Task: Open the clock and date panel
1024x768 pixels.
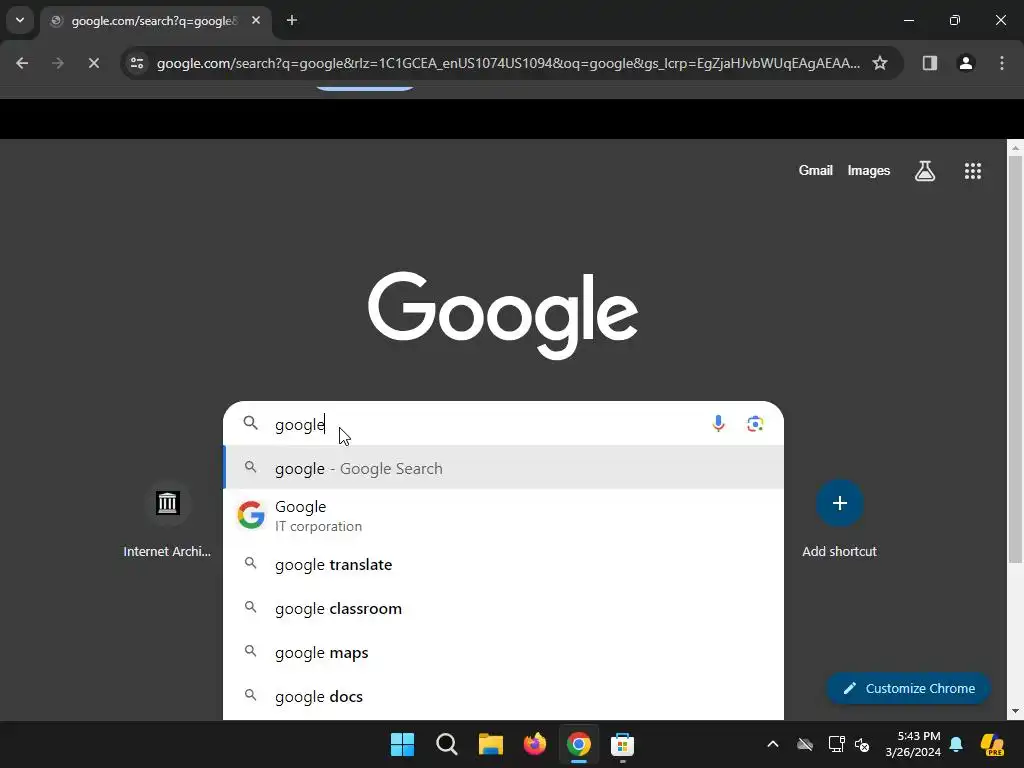Action: coord(913,744)
